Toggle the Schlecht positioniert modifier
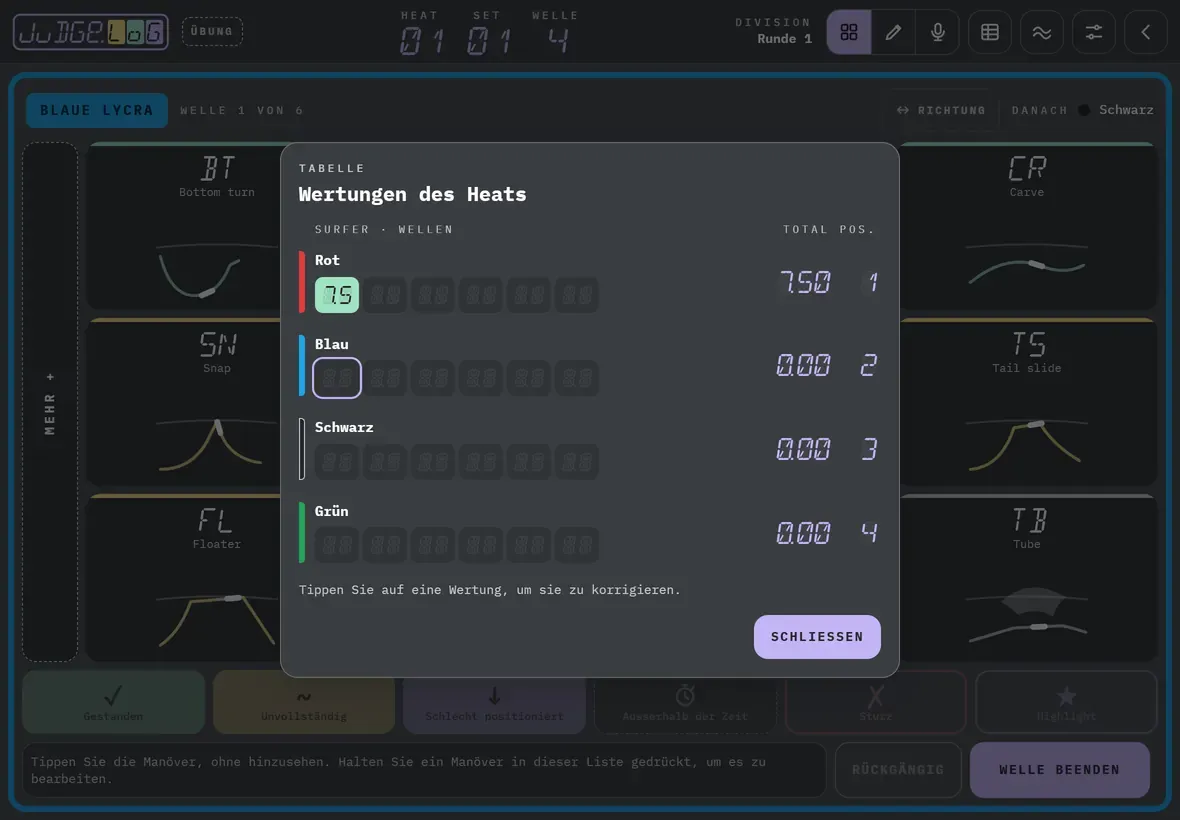Image resolution: width=1180 pixels, height=820 pixels. pyautogui.click(x=494, y=702)
